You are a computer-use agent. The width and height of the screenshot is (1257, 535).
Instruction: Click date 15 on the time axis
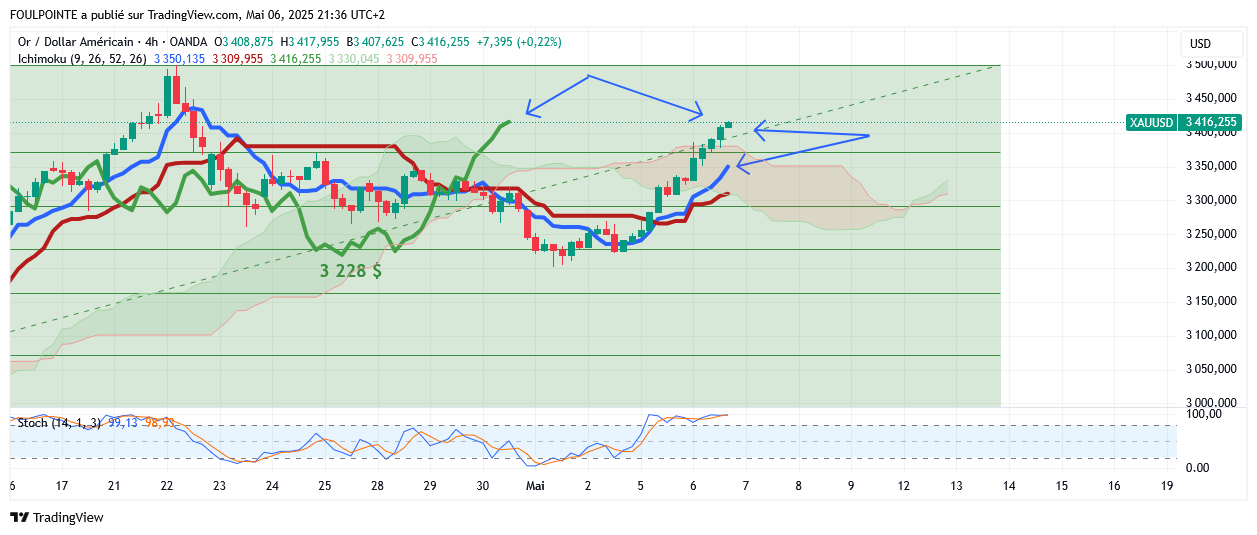[x=1062, y=486]
